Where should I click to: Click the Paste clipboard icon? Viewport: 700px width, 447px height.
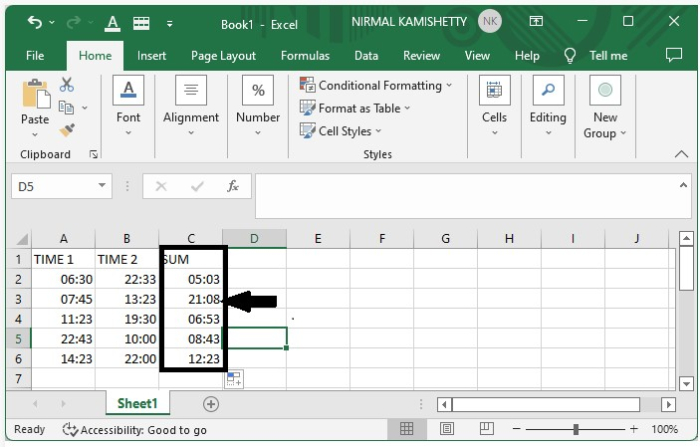36,93
